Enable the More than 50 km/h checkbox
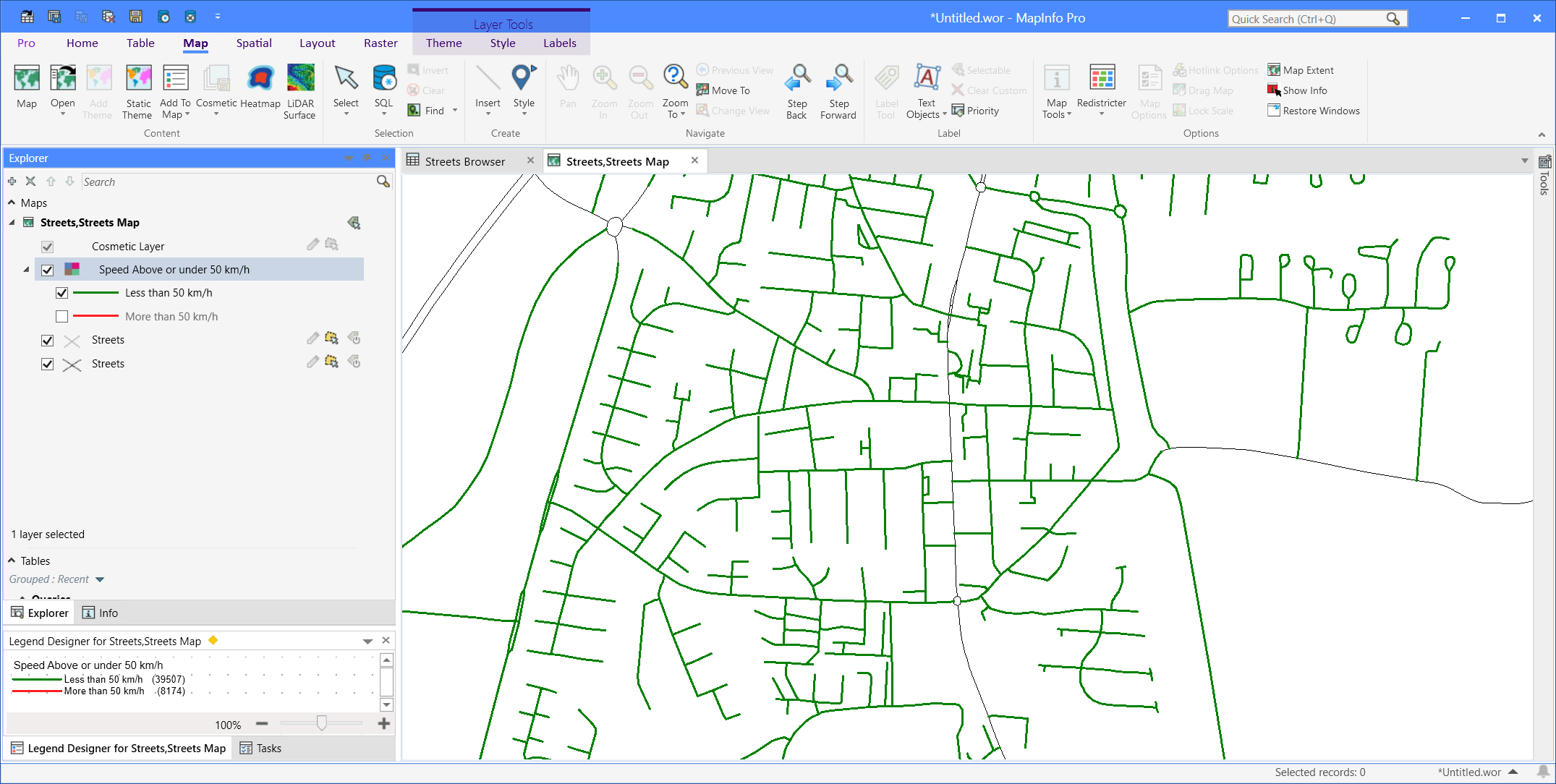The height and width of the screenshot is (784, 1556). pyautogui.click(x=61, y=317)
